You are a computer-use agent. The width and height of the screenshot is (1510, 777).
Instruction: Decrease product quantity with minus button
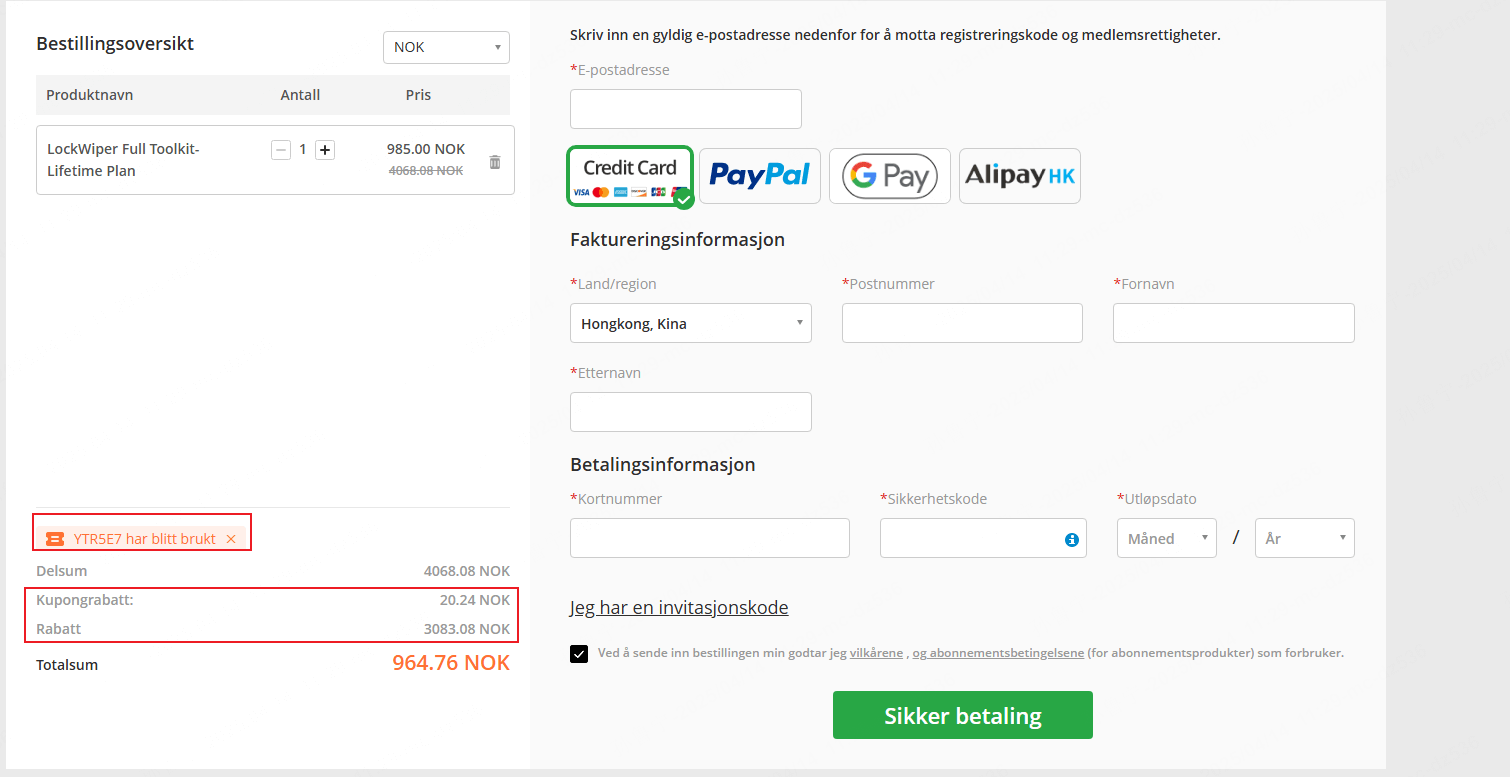pos(281,150)
